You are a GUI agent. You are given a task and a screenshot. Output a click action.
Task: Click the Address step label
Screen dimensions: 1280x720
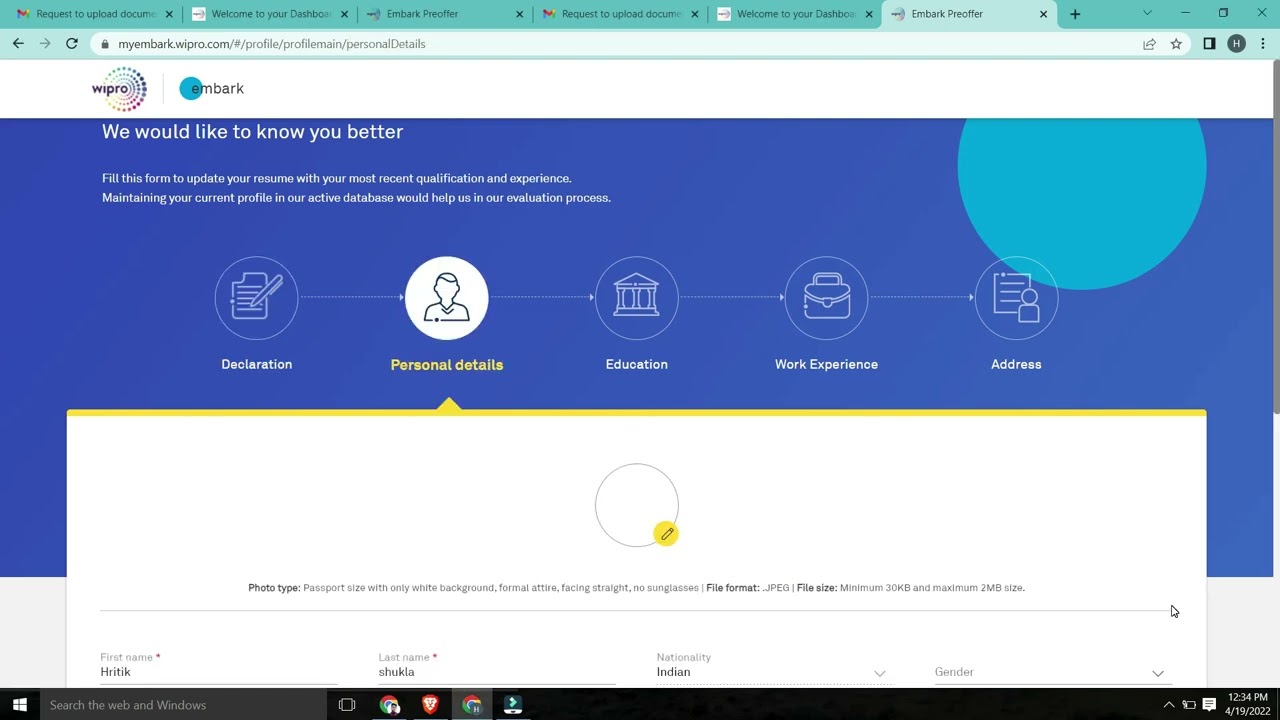1016,364
